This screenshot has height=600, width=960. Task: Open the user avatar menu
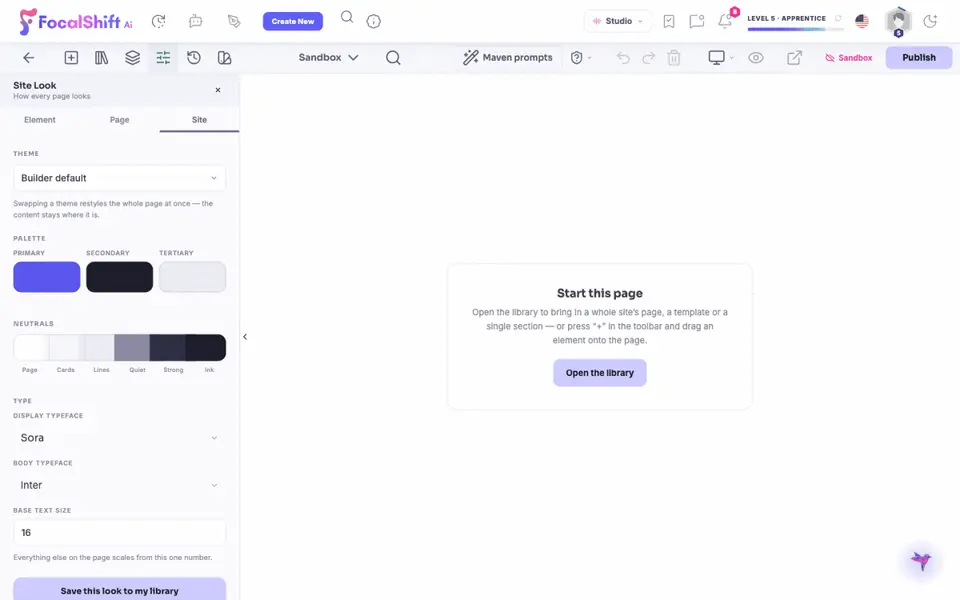[x=898, y=21]
